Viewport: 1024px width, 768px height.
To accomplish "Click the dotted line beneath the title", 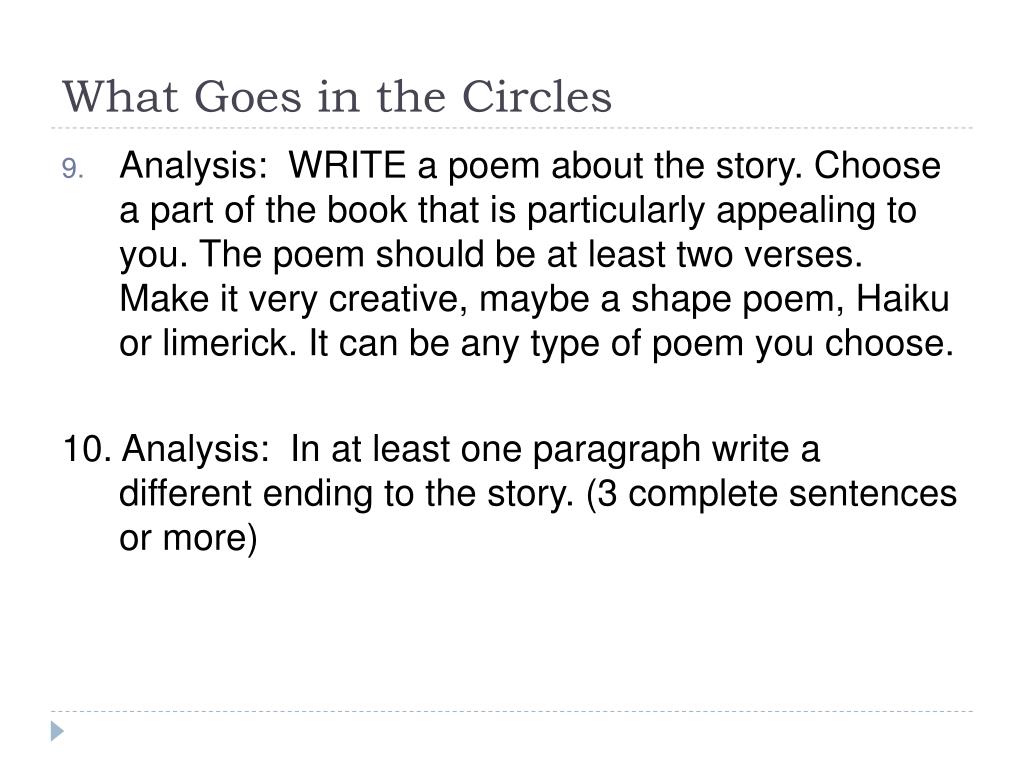I will [512, 128].
